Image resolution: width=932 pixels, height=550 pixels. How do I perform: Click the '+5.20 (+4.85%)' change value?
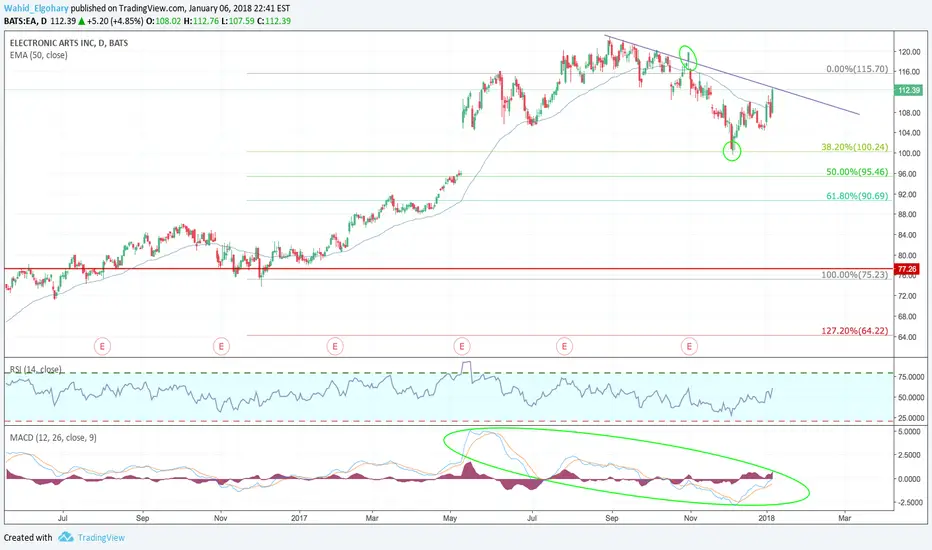[115, 21]
